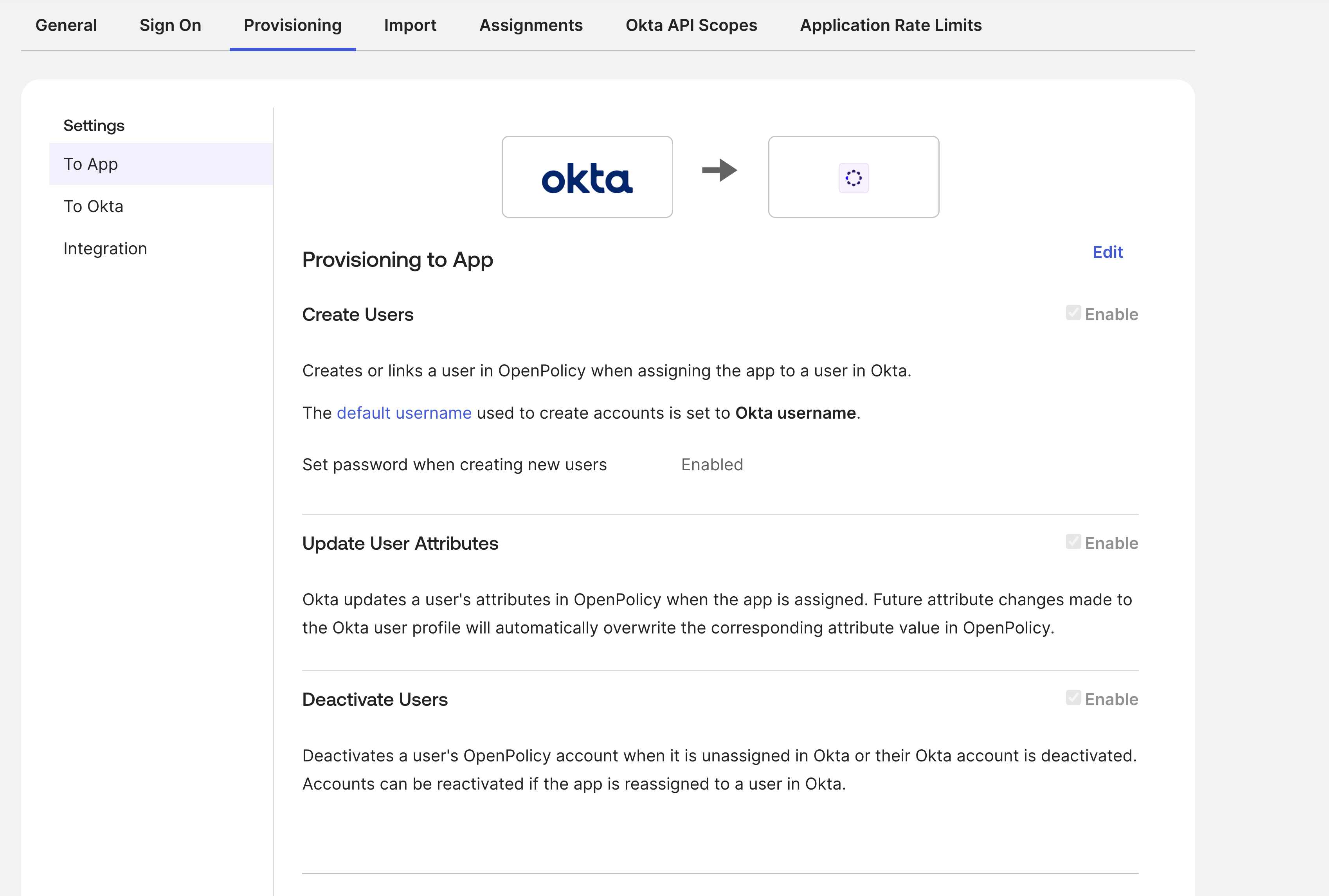Select To App in the settings sidebar

[91, 164]
